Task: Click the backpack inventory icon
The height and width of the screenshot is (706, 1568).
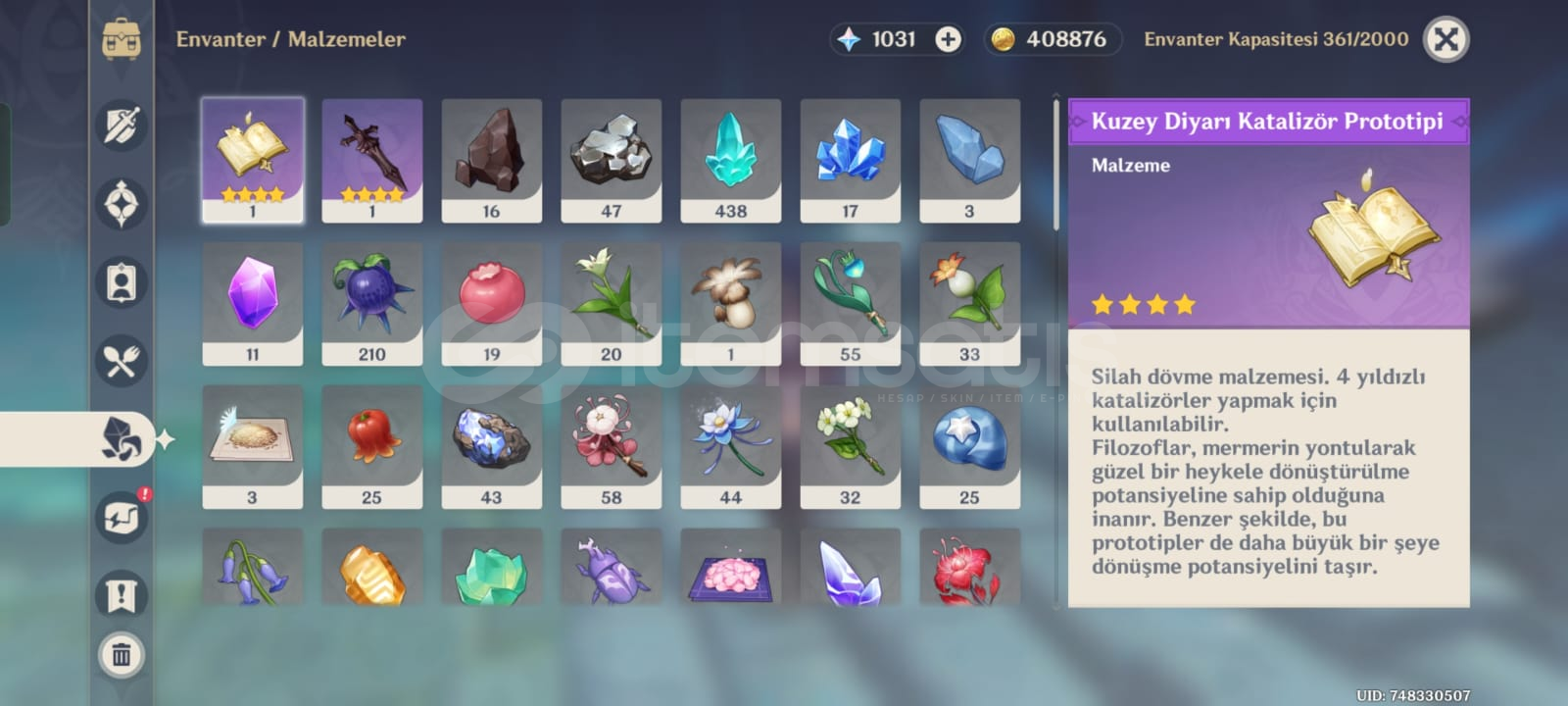Action: (x=122, y=39)
